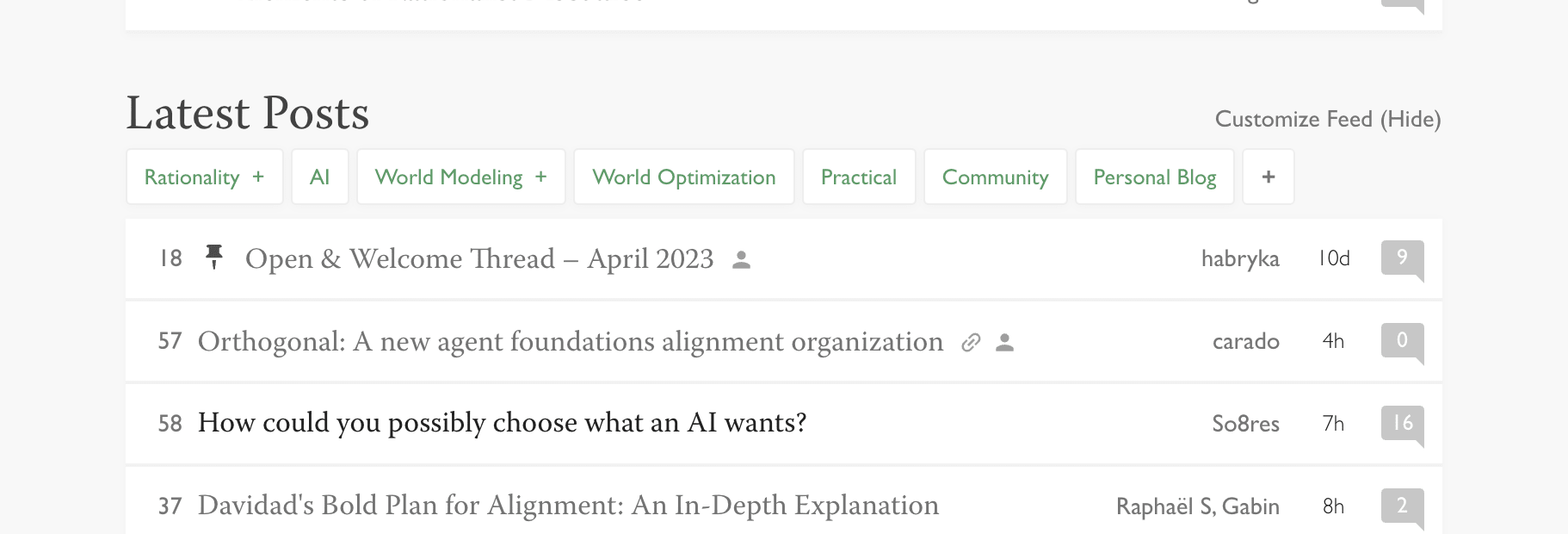Open the 0 comments bubble on Orthogonal post

click(x=1402, y=340)
